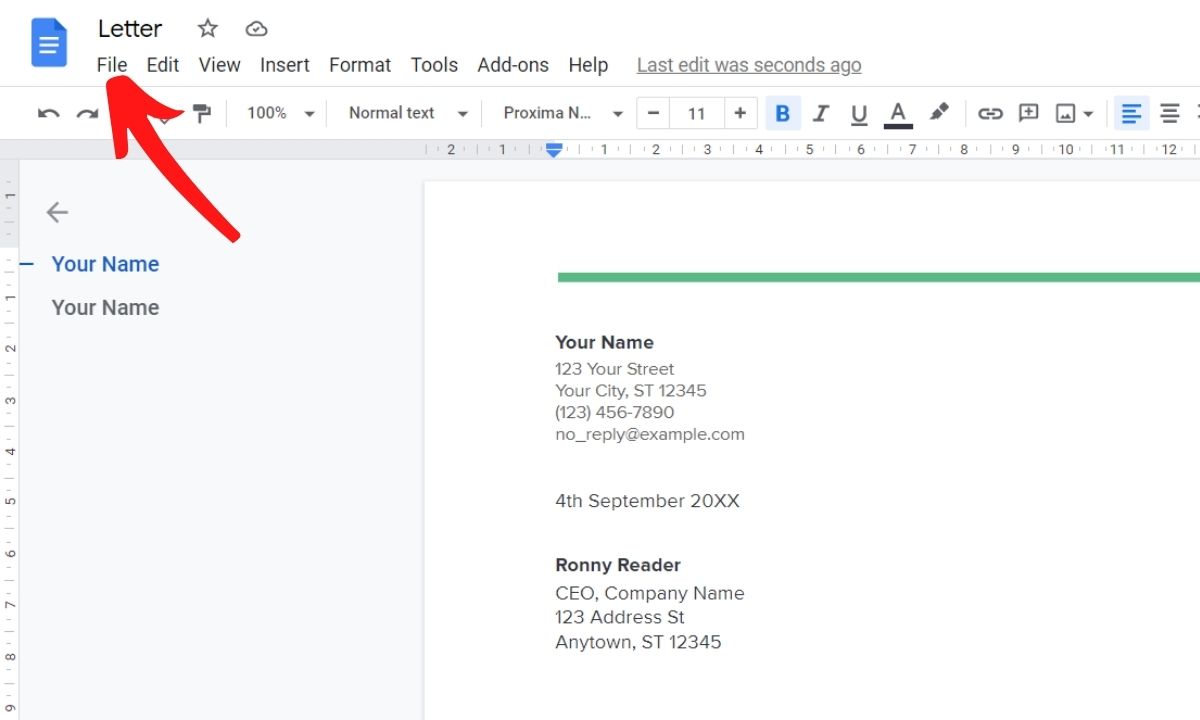Open the Insert menu
This screenshot has width=1200, height=720.
(x=284, y=65)
